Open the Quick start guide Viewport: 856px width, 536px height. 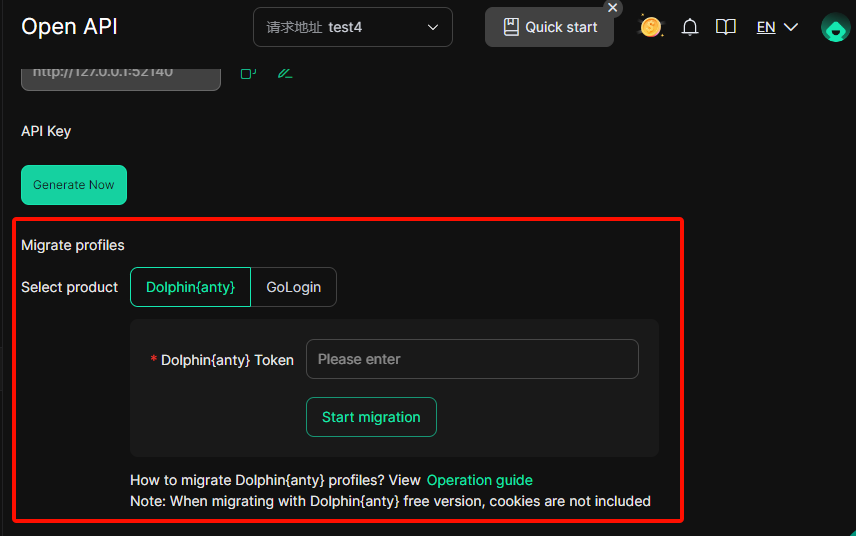tap(549, 27)
